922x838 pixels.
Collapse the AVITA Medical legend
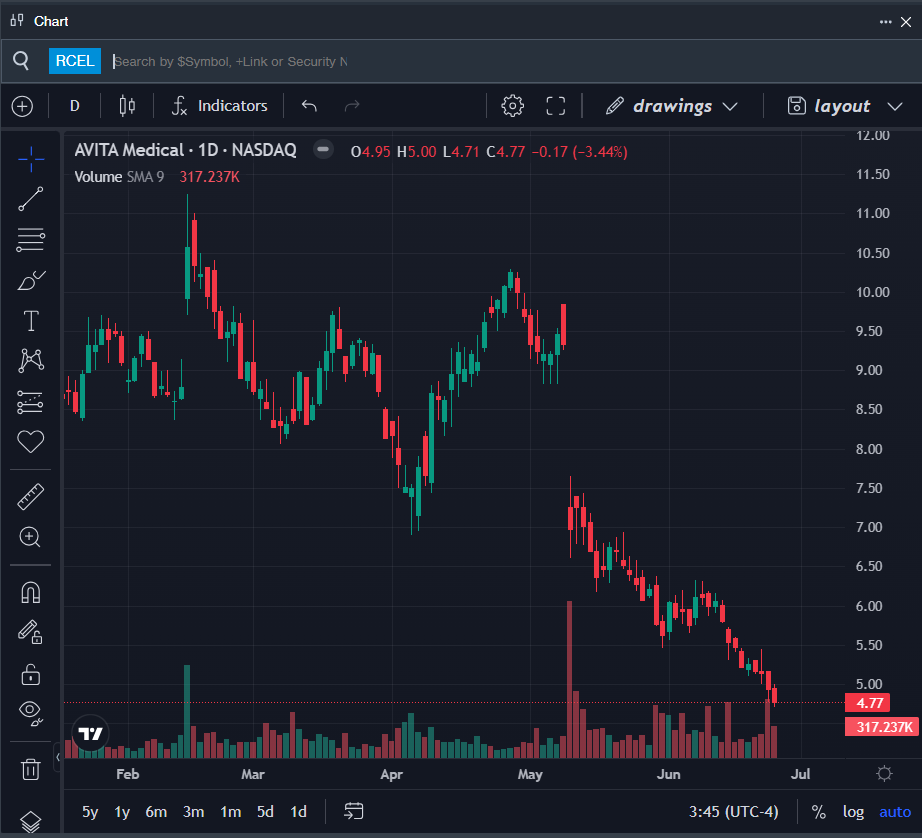323,149
